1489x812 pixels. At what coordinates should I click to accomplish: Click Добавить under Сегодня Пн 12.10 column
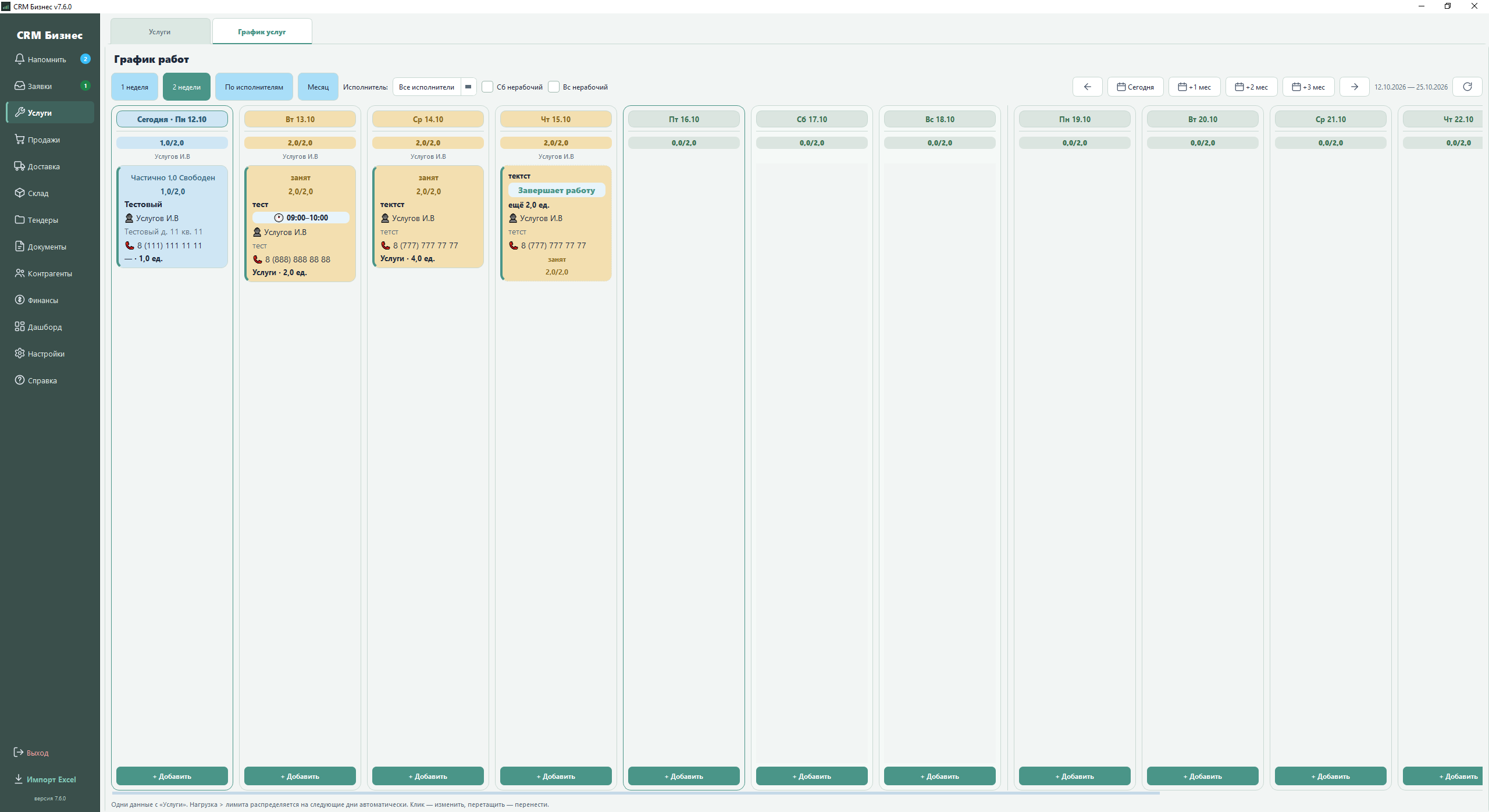172,776
